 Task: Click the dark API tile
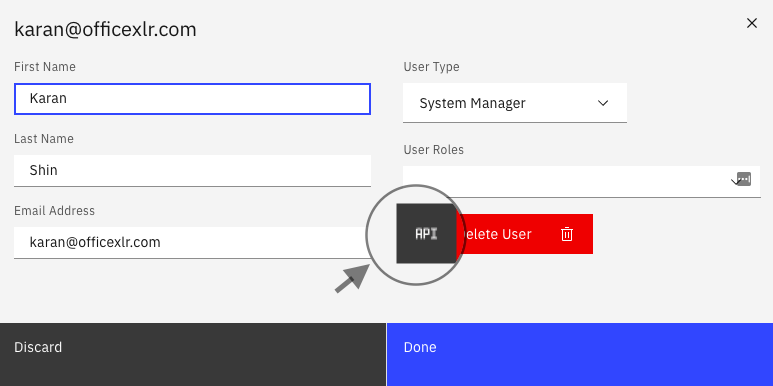coord(426,234)
